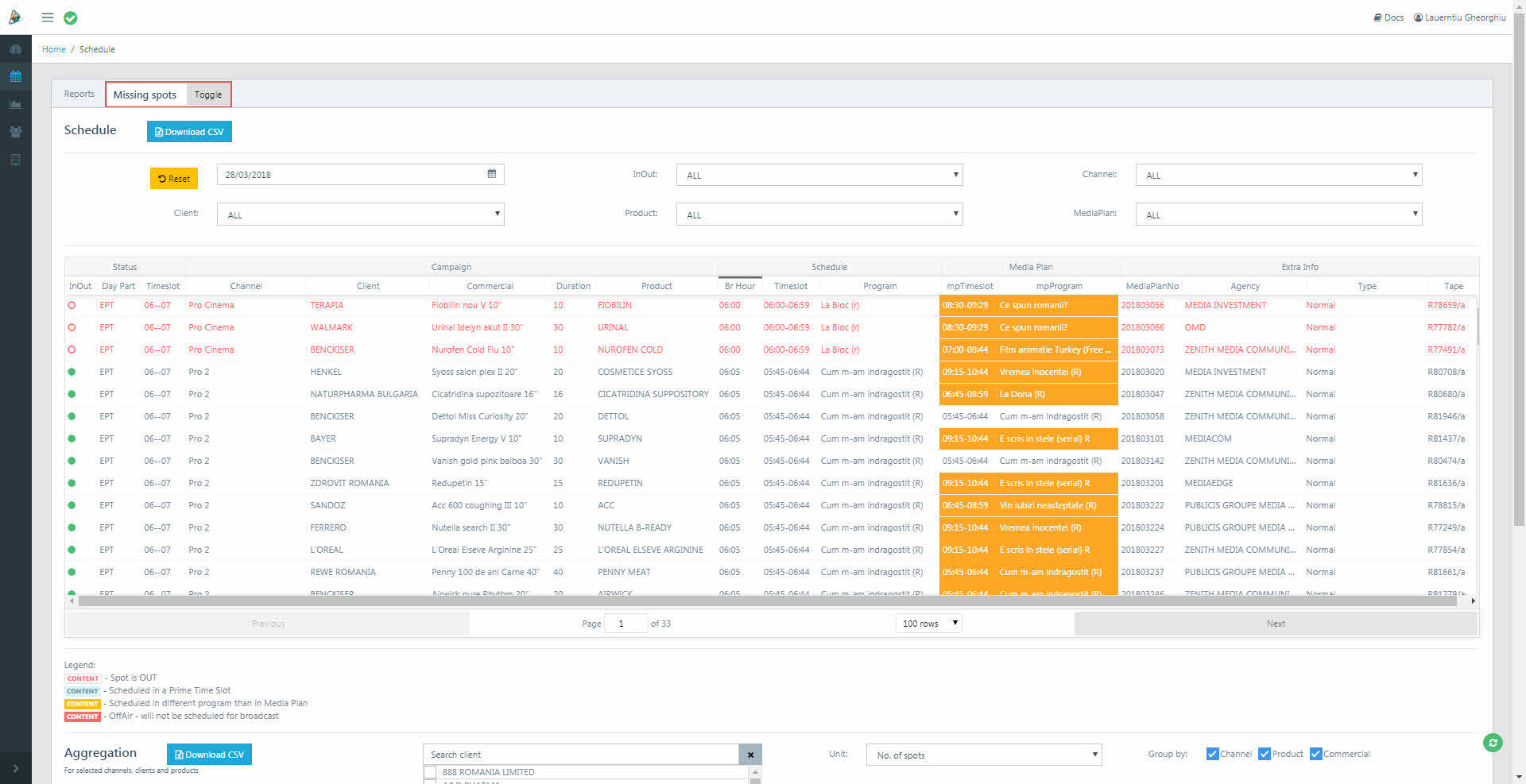Click Toggle for Missing spots
This screenshot has width=1526, height=784.
point(208,95)
